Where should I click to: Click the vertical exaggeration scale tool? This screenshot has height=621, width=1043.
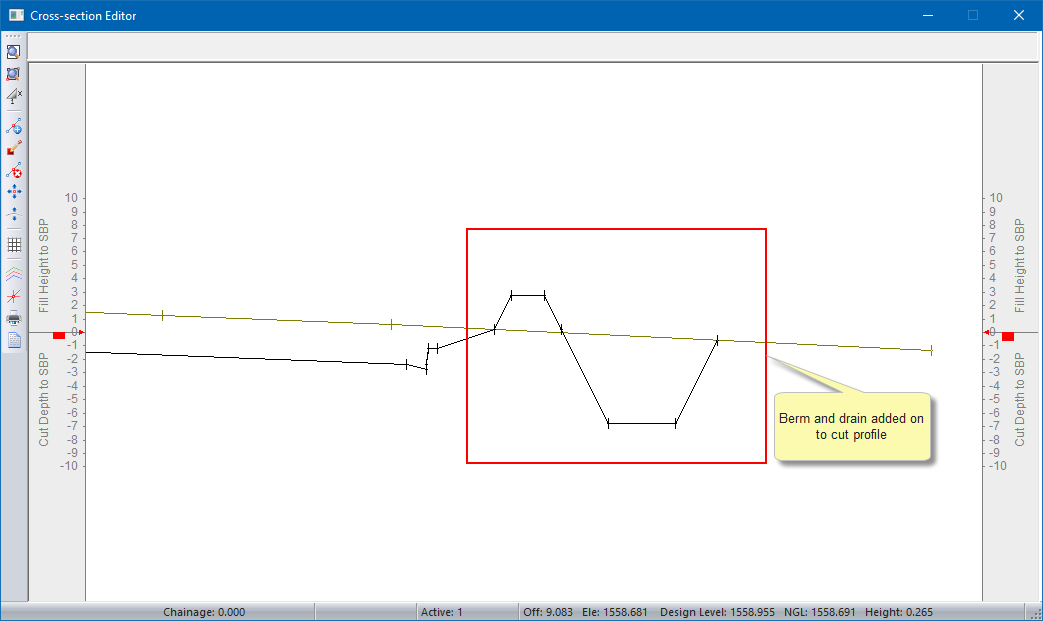click(14, 96)
